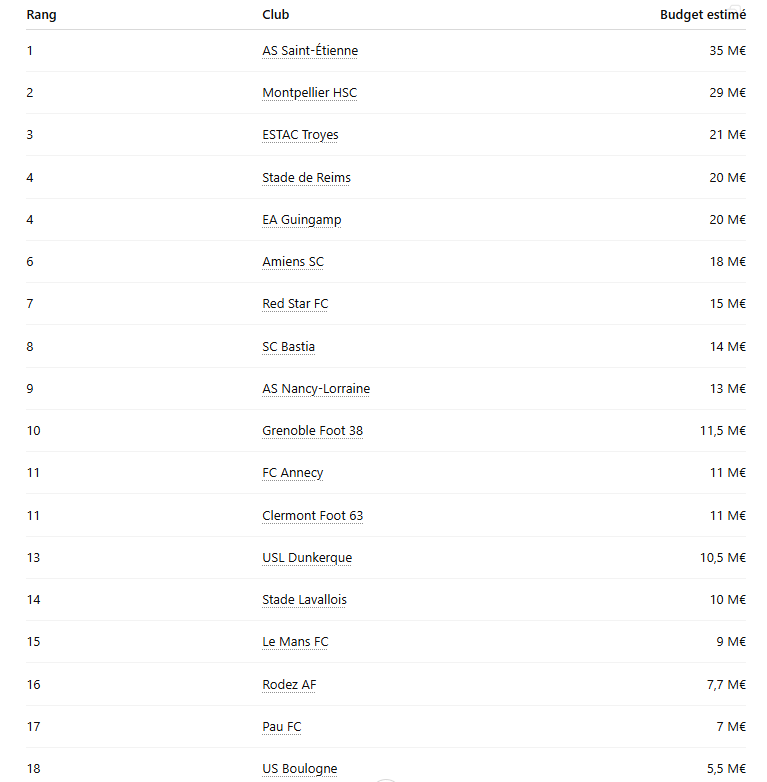Open the Red Star FC link
Screen dimensions: 767x782
(295, 304)
